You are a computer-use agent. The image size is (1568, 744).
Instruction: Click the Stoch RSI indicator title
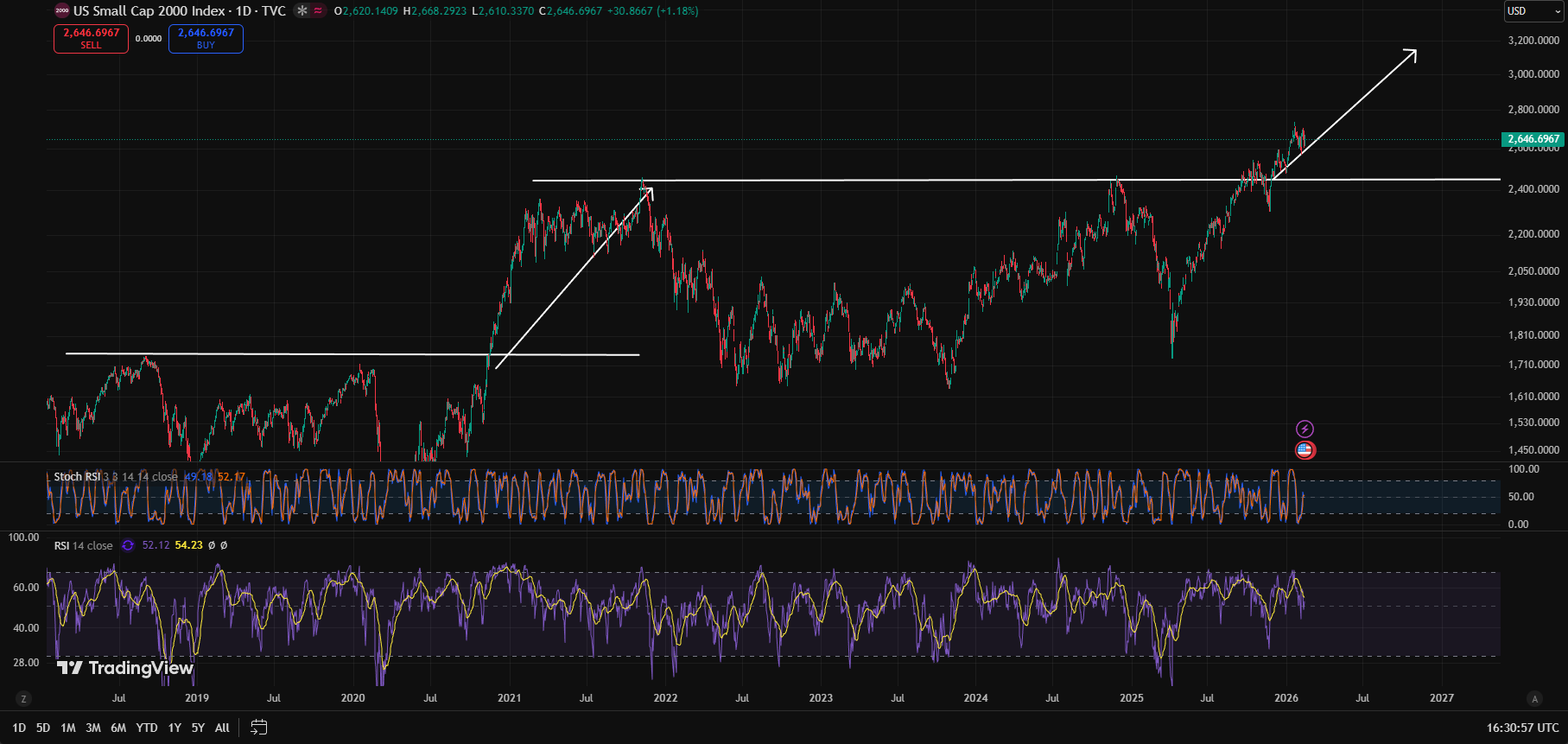tap(76, 477)
